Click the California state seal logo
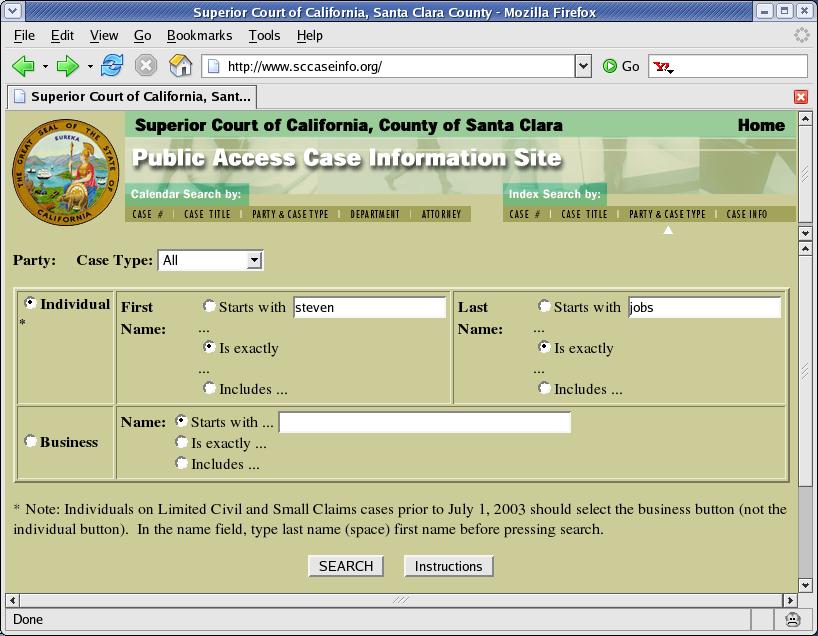The image size is (818, 636). point(66,173)
